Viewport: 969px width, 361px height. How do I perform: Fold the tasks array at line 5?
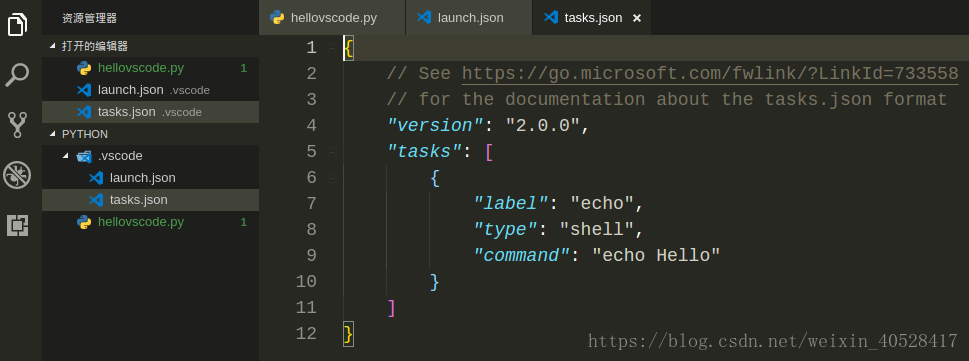pyautogui.click(x=332, y=152)
